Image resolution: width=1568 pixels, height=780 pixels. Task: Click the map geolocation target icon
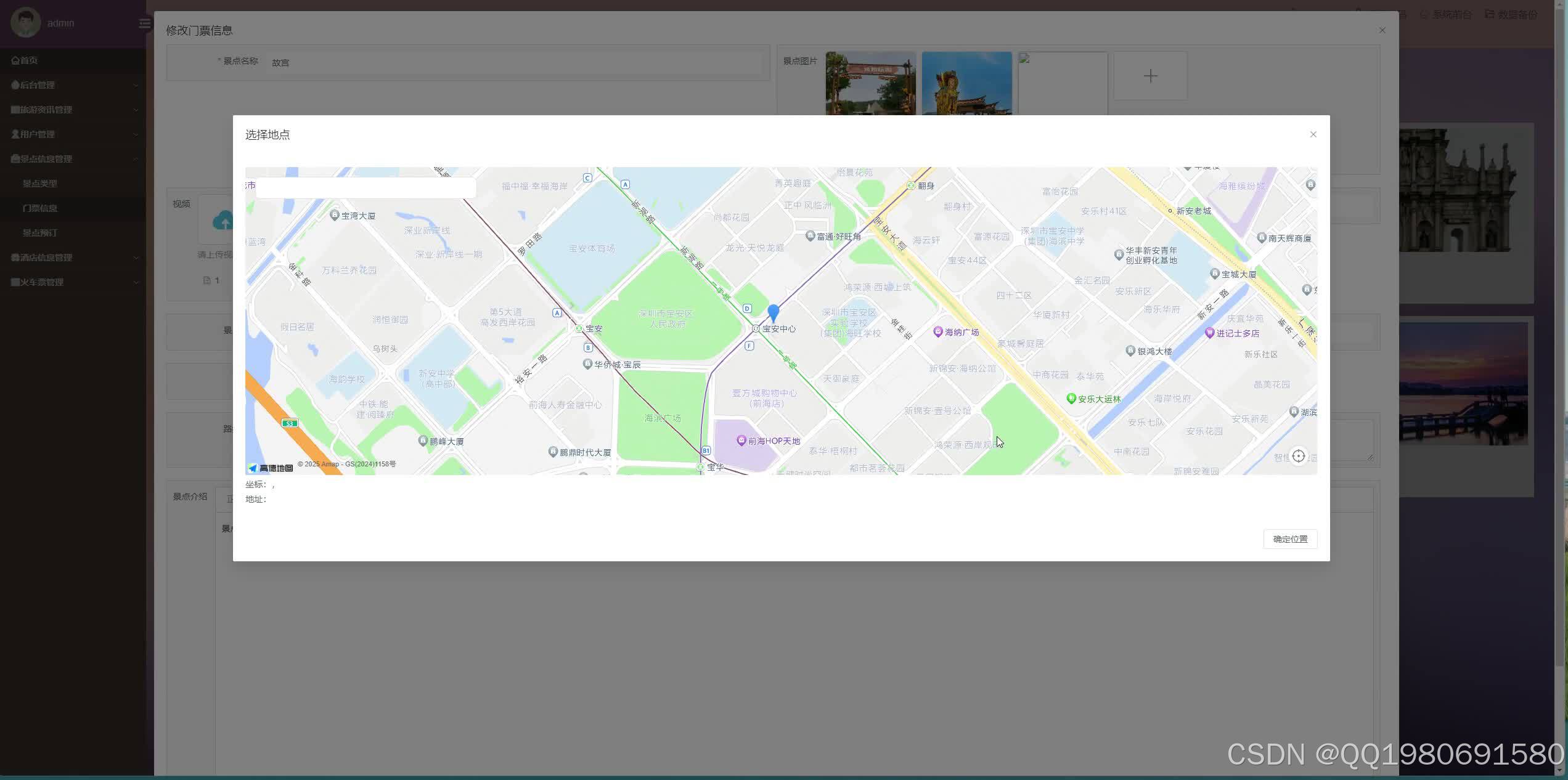[x=1299, y=456]
